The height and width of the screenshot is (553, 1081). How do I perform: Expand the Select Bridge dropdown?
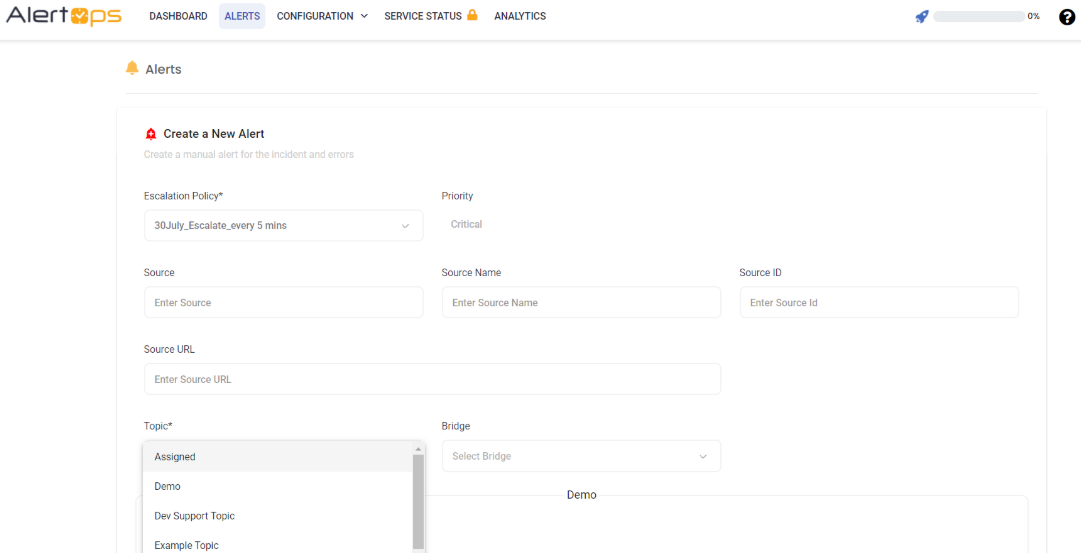(x=581, y=456)
